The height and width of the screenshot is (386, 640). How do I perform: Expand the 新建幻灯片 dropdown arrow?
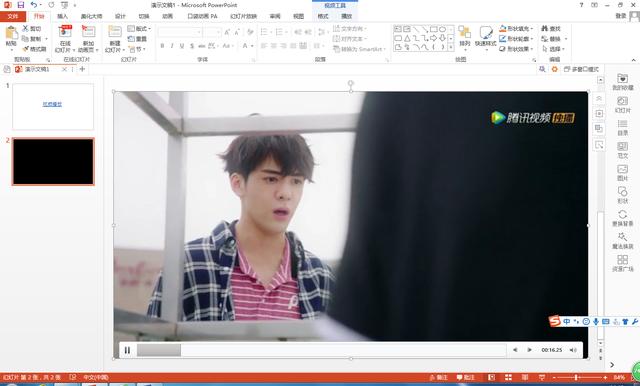pyautogui.click(x=124, y=50)
